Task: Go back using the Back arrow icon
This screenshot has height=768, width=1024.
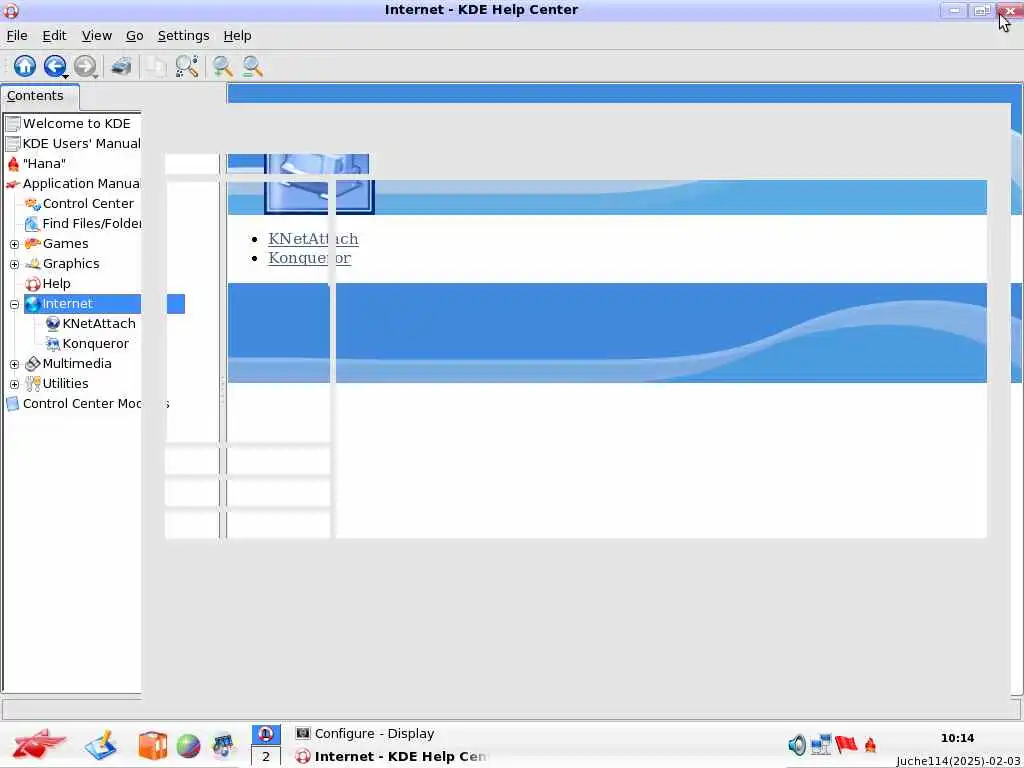Action: point(54,66)
